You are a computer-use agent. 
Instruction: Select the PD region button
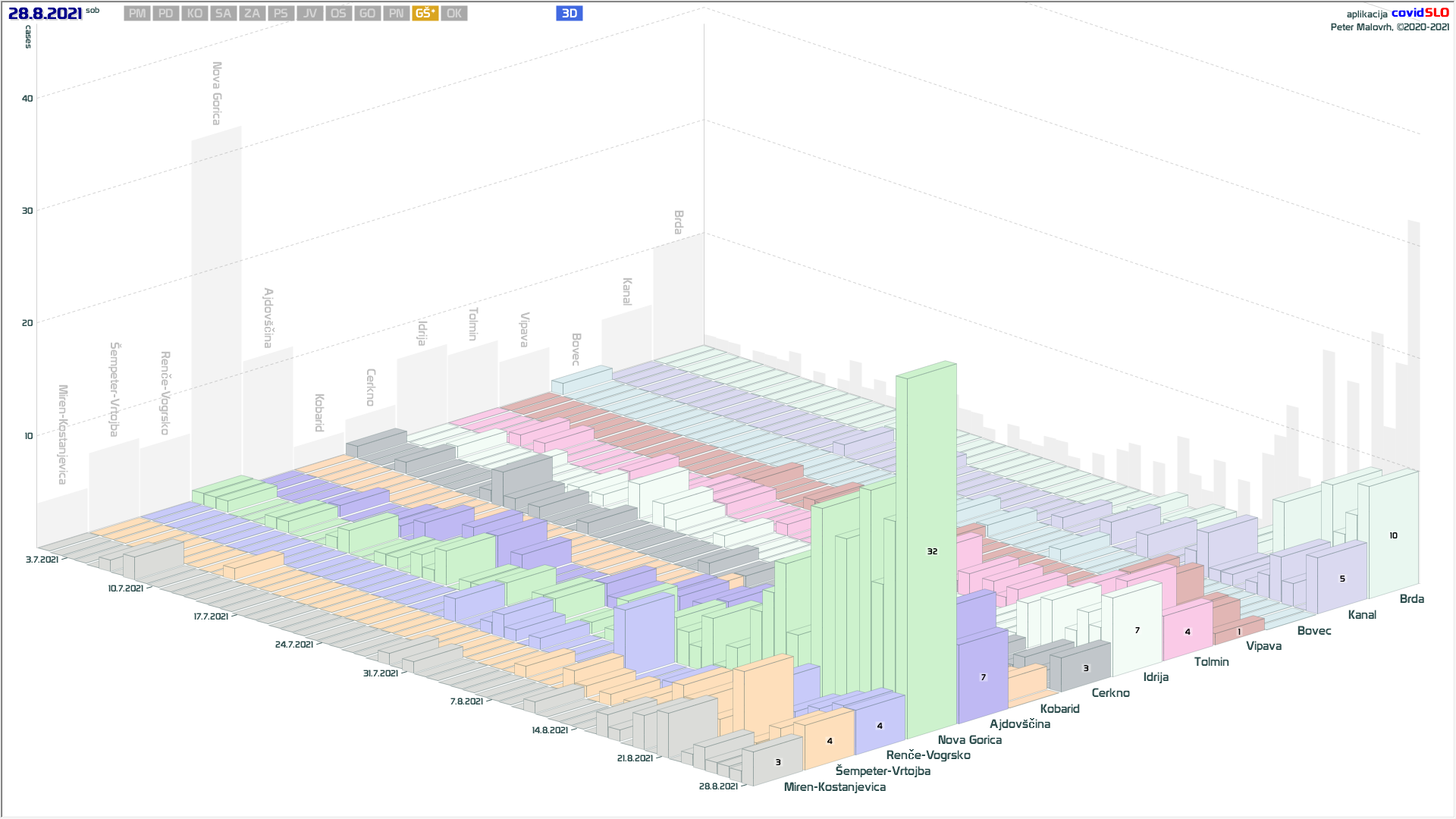point(166,14)
